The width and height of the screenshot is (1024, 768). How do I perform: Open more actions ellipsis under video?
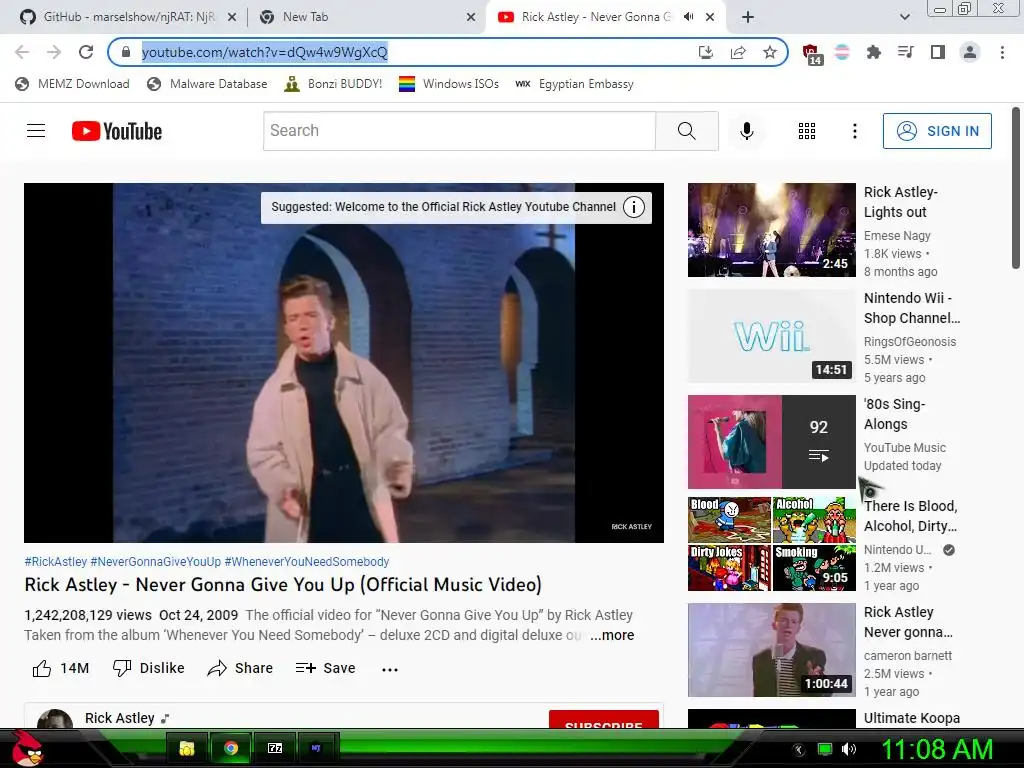[390, 669]
